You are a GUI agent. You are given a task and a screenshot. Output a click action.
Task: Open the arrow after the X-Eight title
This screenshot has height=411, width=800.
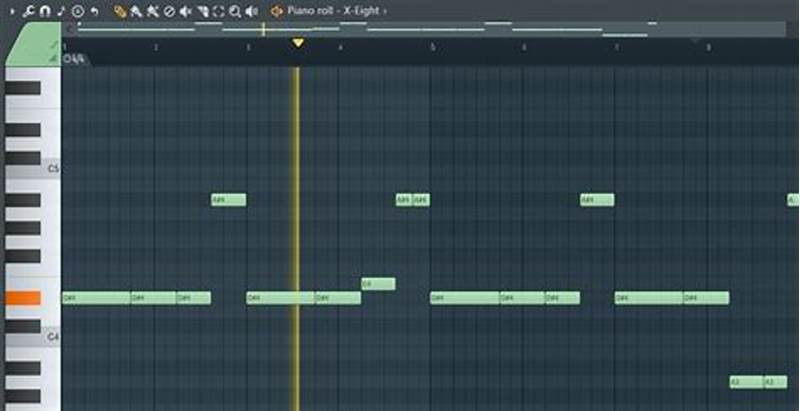pos(385,11)
